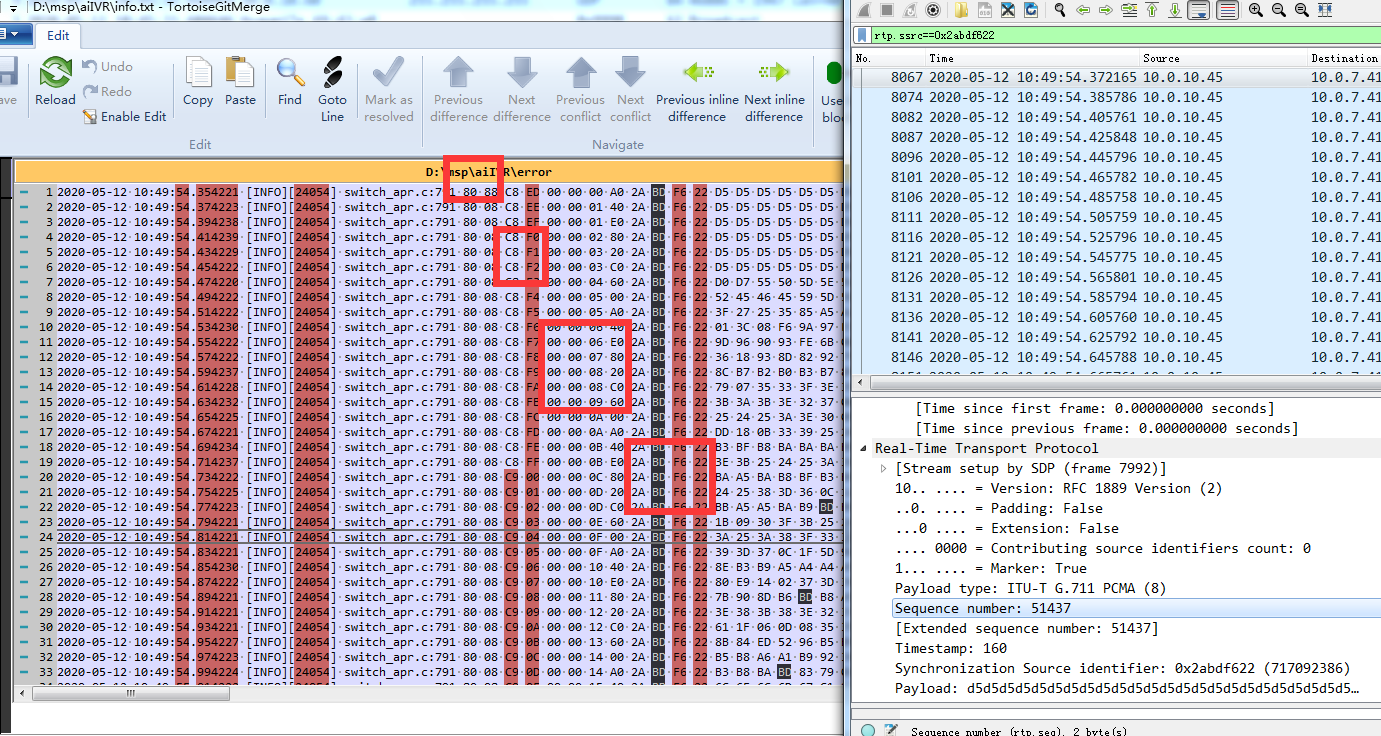Reset zoom to 100% in Wireshark

tap(1300, 9)
